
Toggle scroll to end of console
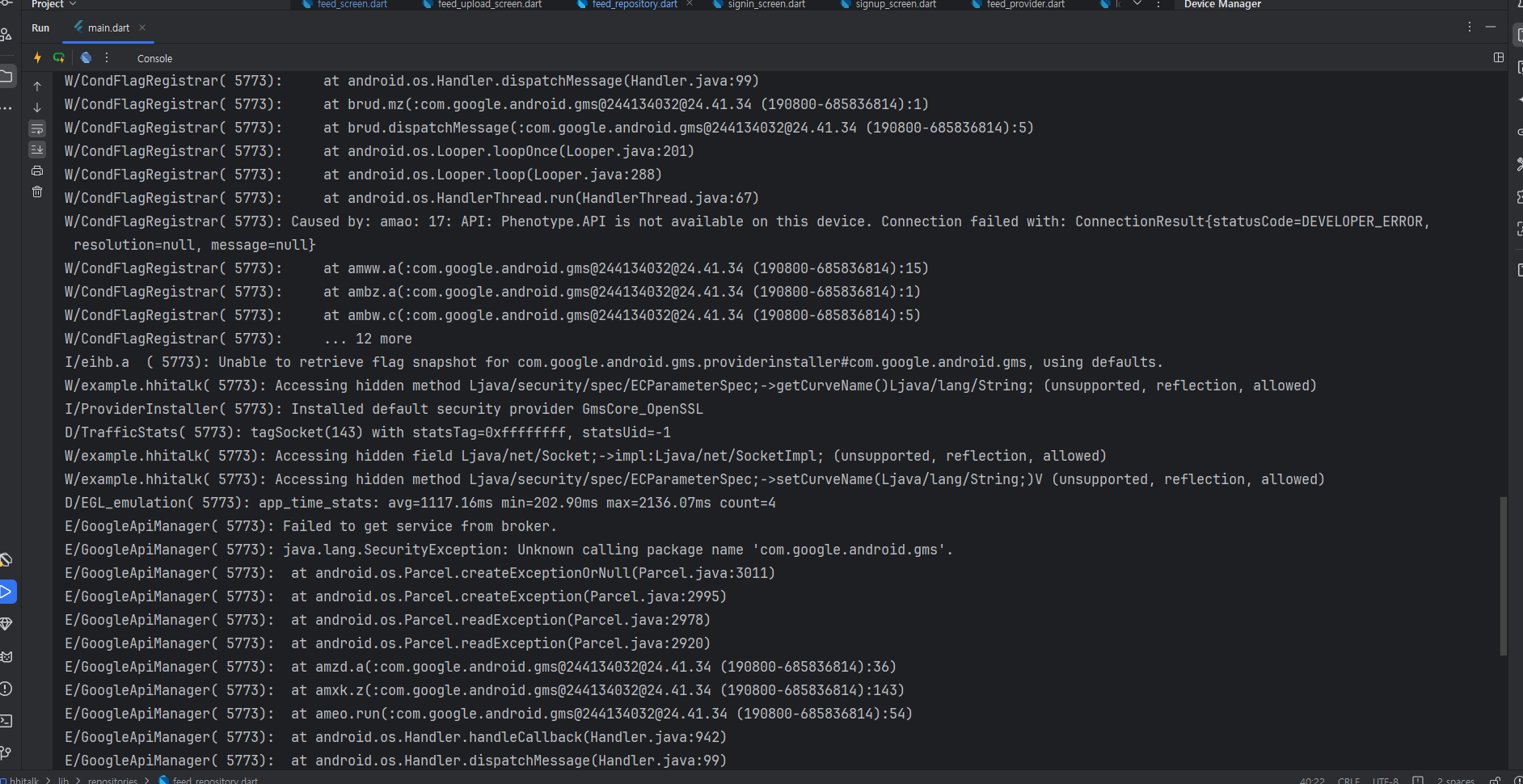coord(37,150)
